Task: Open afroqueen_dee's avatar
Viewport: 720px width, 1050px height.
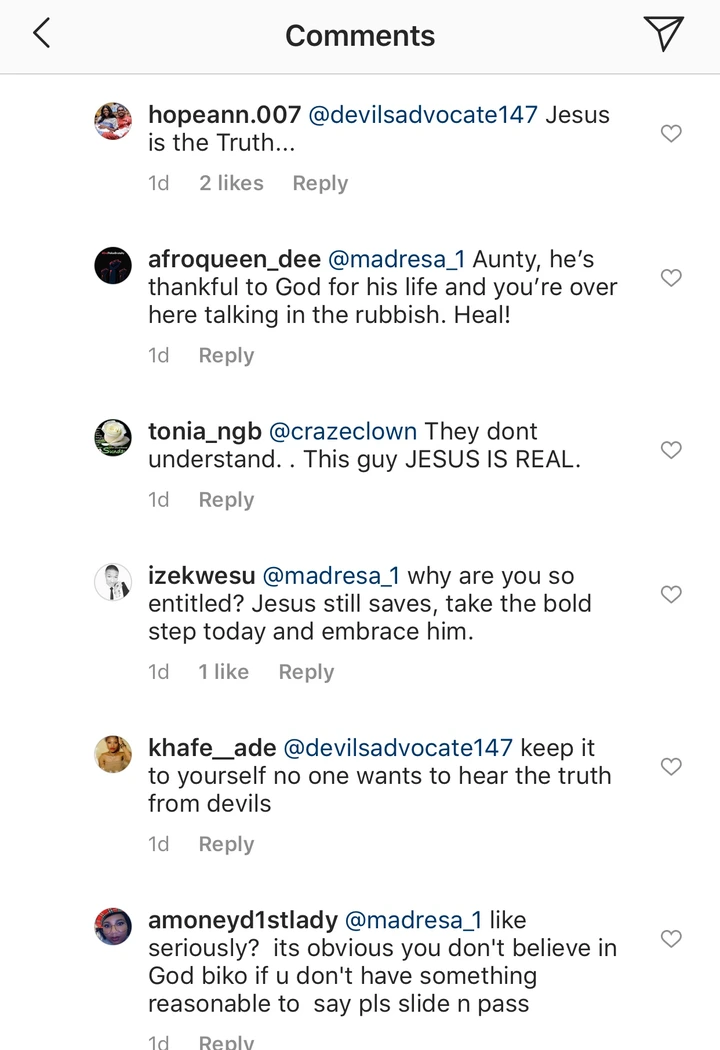Action: [x=113, y=266]
